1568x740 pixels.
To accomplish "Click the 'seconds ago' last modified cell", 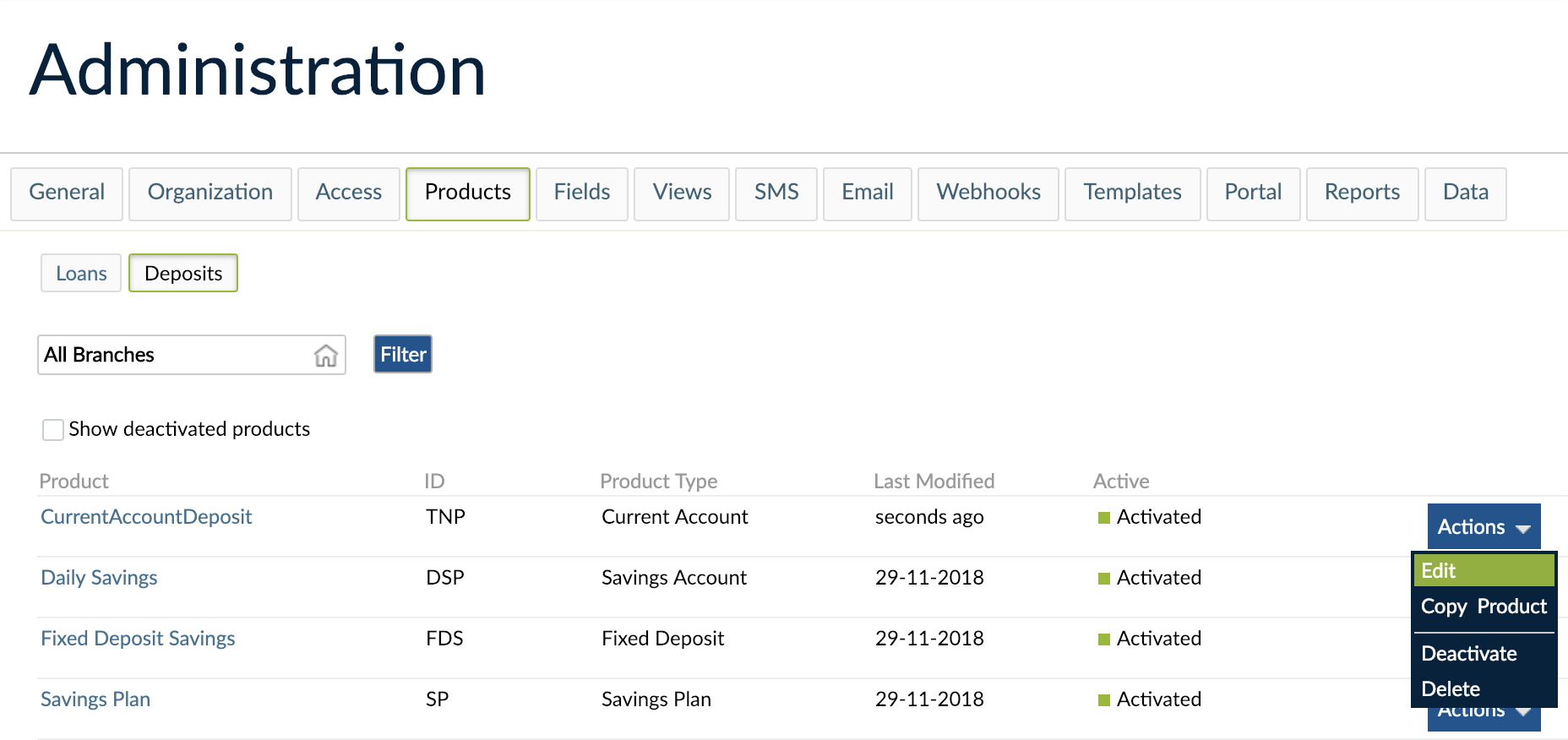I will coord(929,517).
